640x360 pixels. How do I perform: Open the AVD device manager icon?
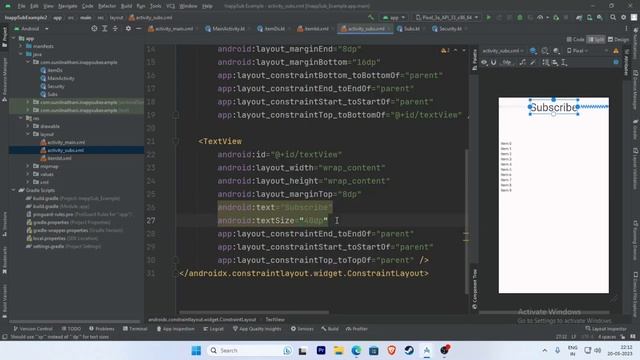tap(589, 18)
